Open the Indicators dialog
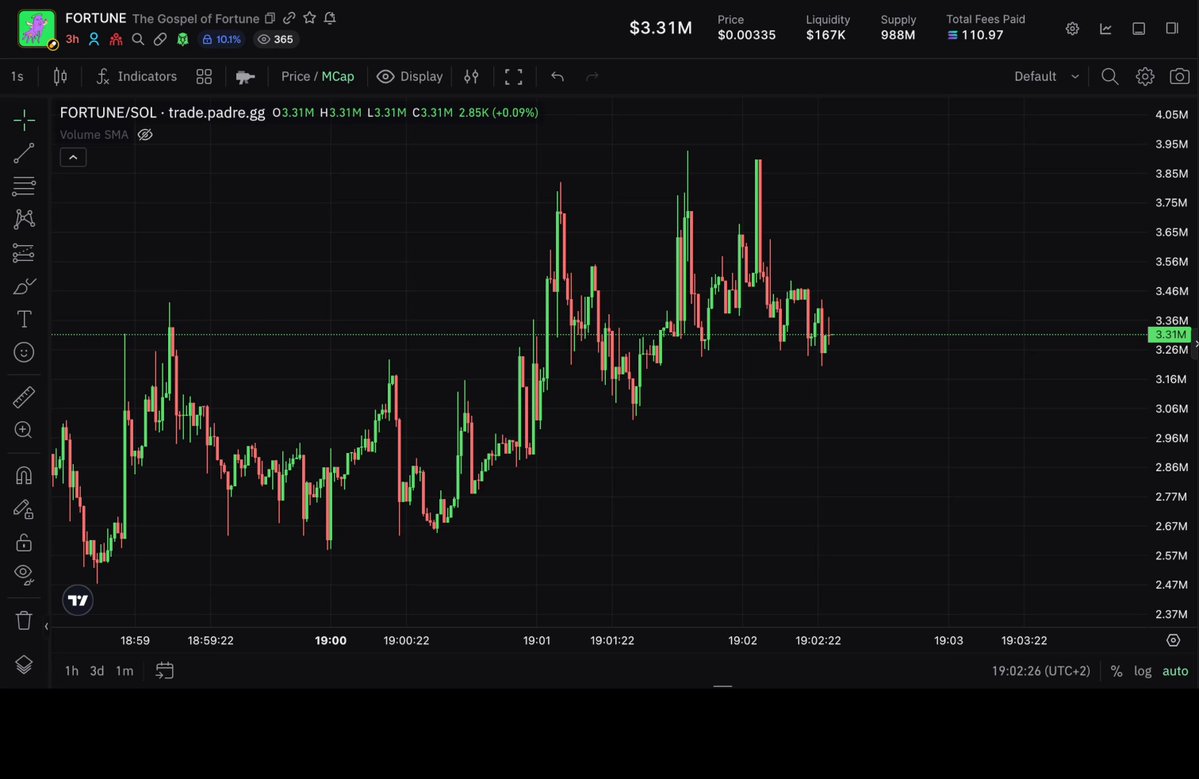 tap(136, 76)
